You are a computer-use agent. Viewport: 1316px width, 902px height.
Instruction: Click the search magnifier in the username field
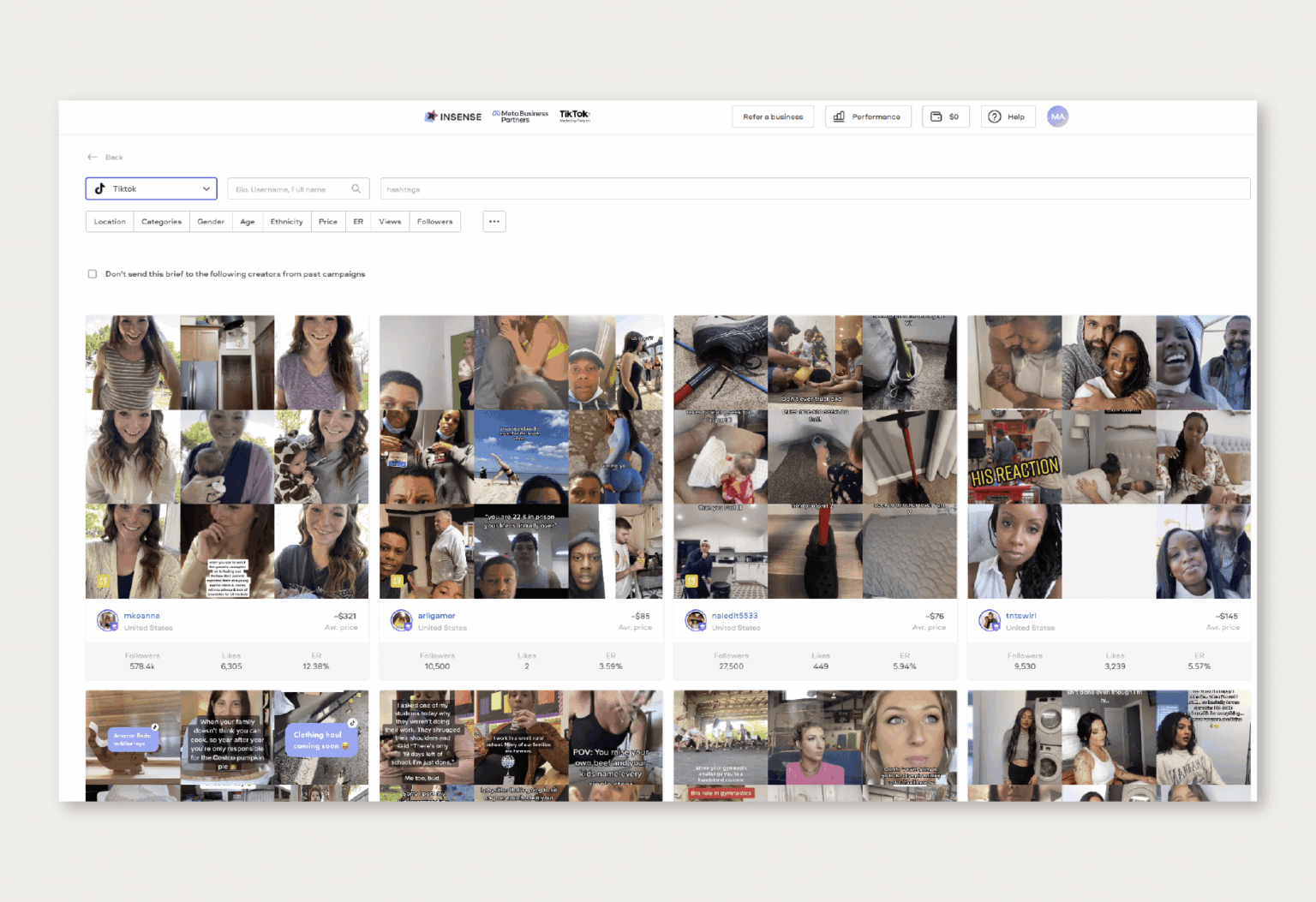tap(356, 188)
